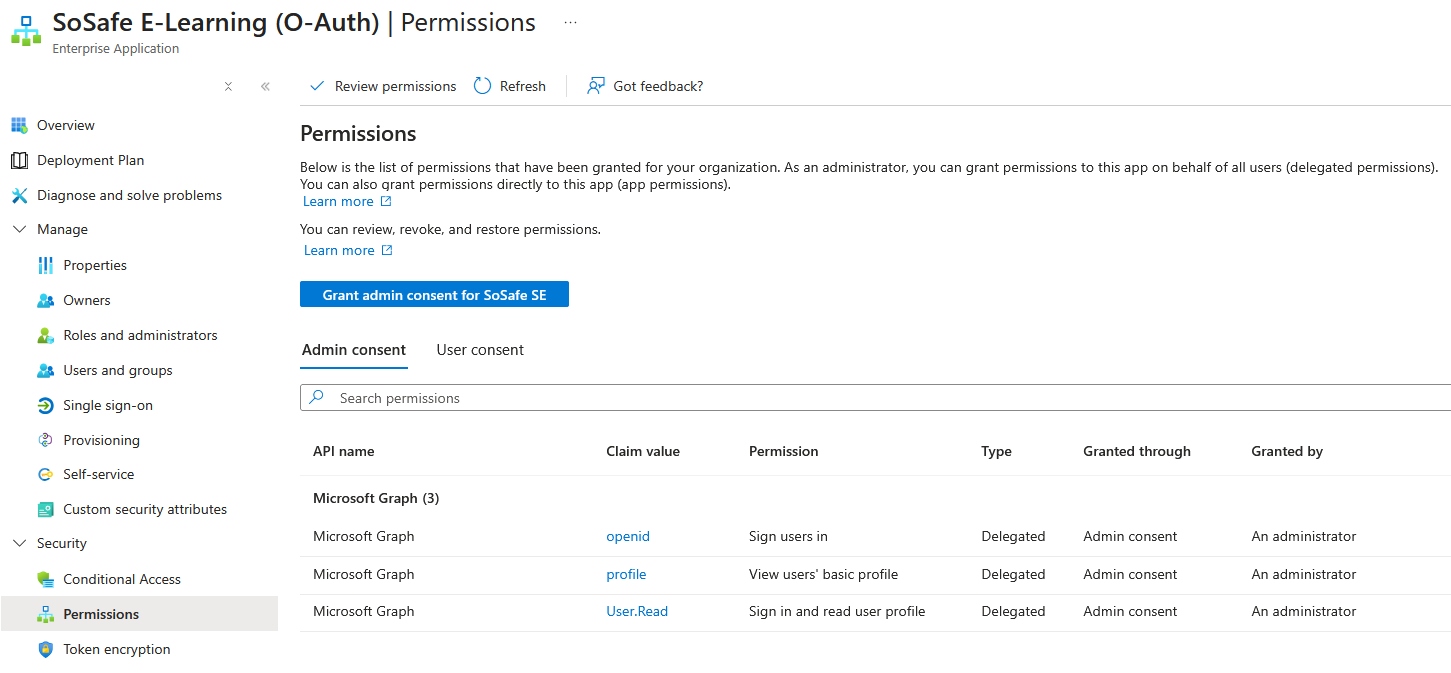
Task: Switch to the User consent tab
Action: [x=480, y=350]
